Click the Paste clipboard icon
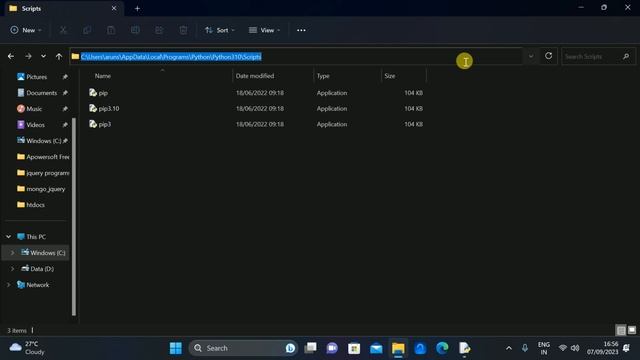Viewport: 640px width, 360px height. tap(111, 30)
